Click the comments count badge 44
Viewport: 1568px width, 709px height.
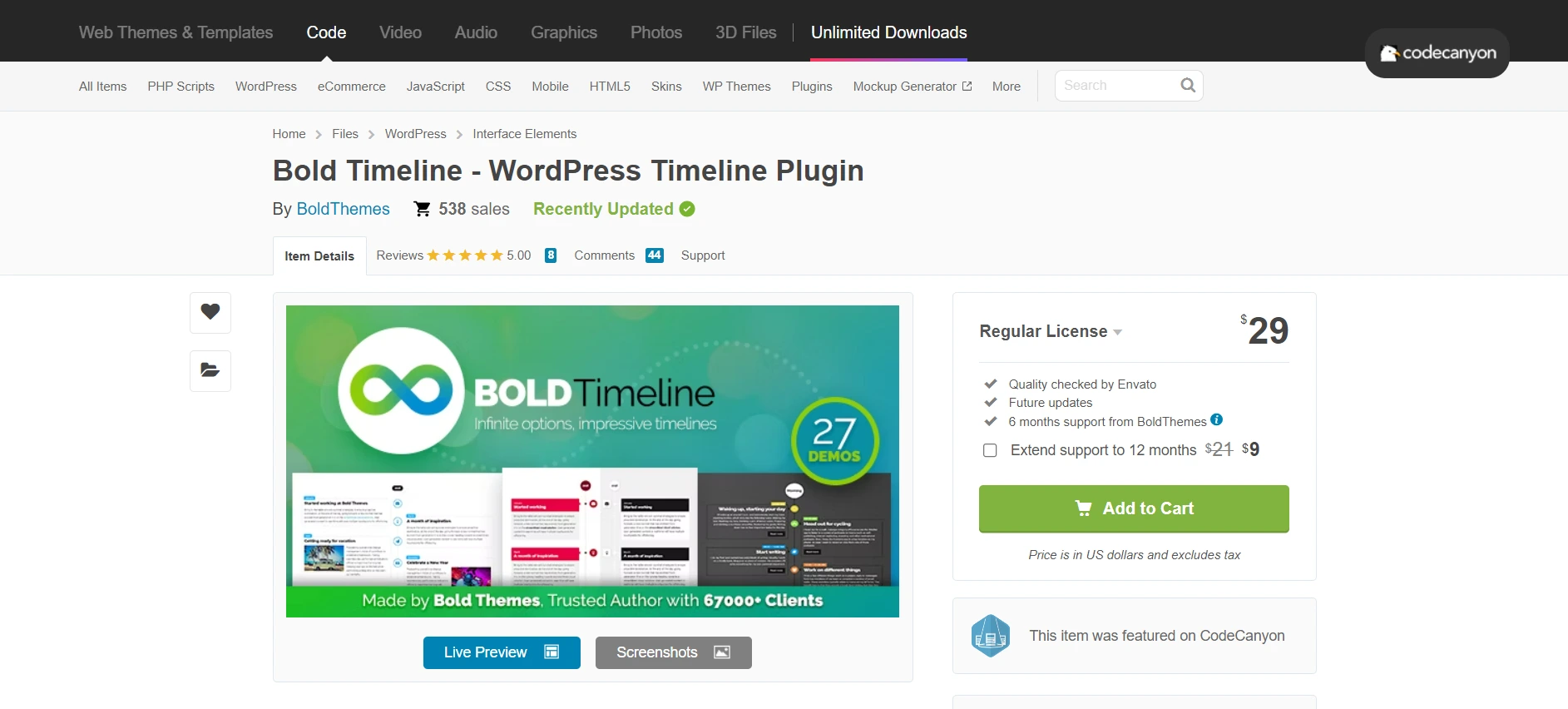(x=655, y=255)
